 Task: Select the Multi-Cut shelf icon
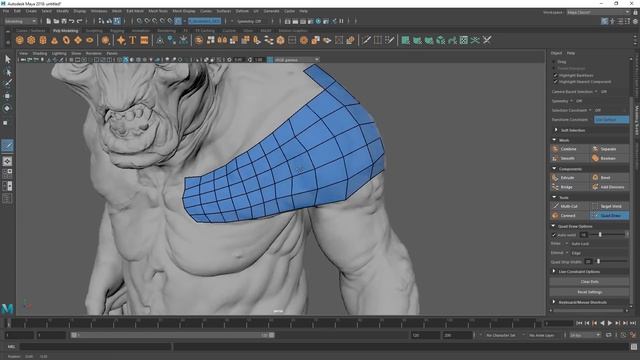click(x=366, y=40)
